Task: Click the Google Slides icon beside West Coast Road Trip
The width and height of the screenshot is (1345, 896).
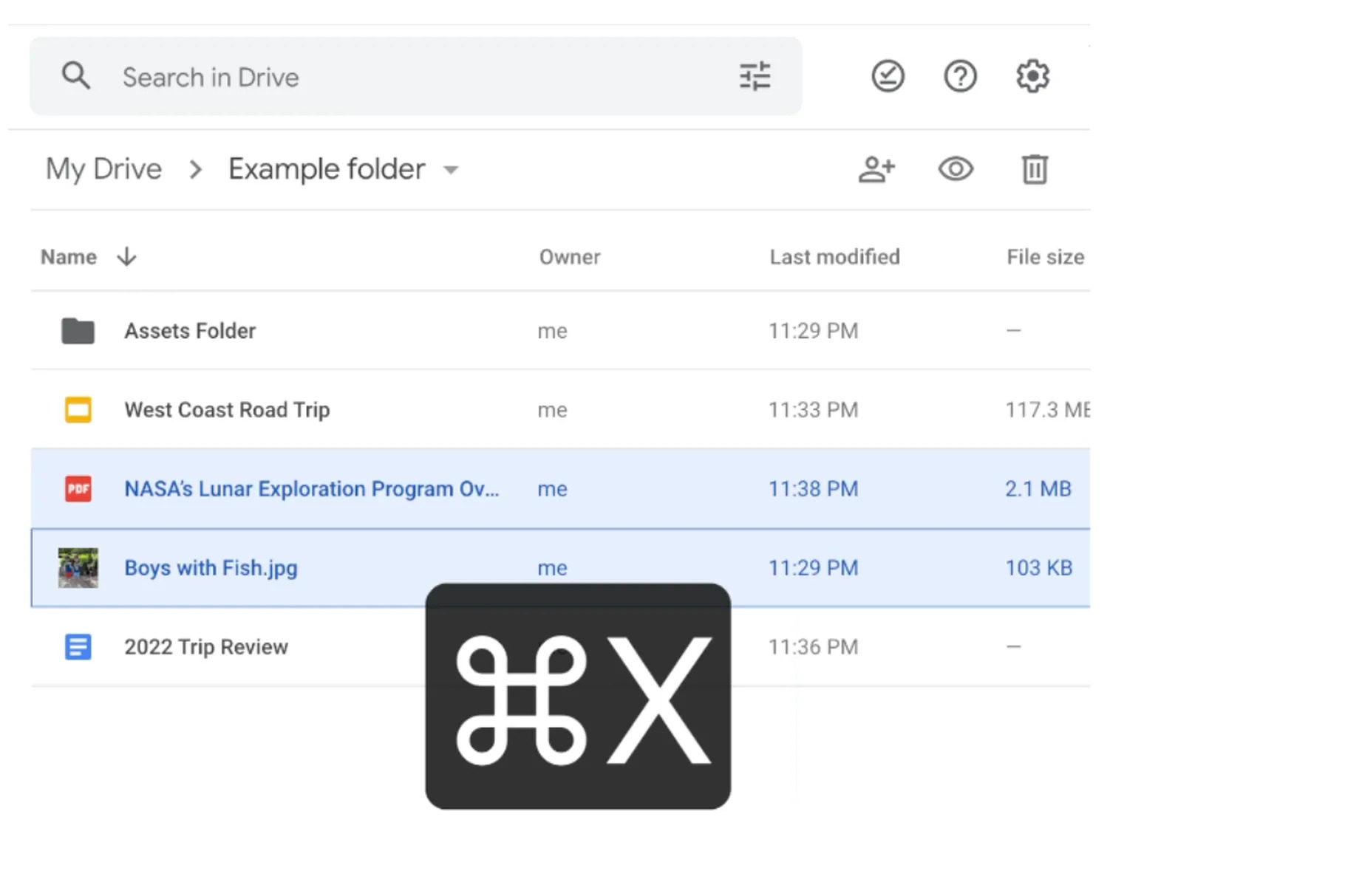Action: (x=78, y=409)
